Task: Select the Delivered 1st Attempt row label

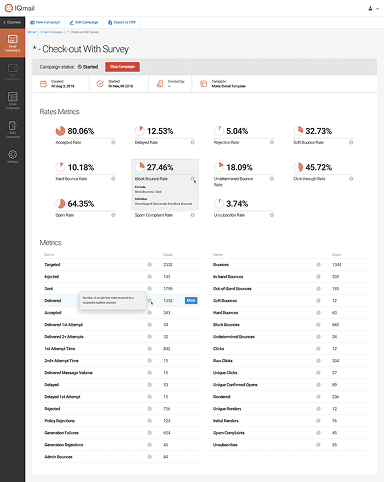Action: [64, 325]
